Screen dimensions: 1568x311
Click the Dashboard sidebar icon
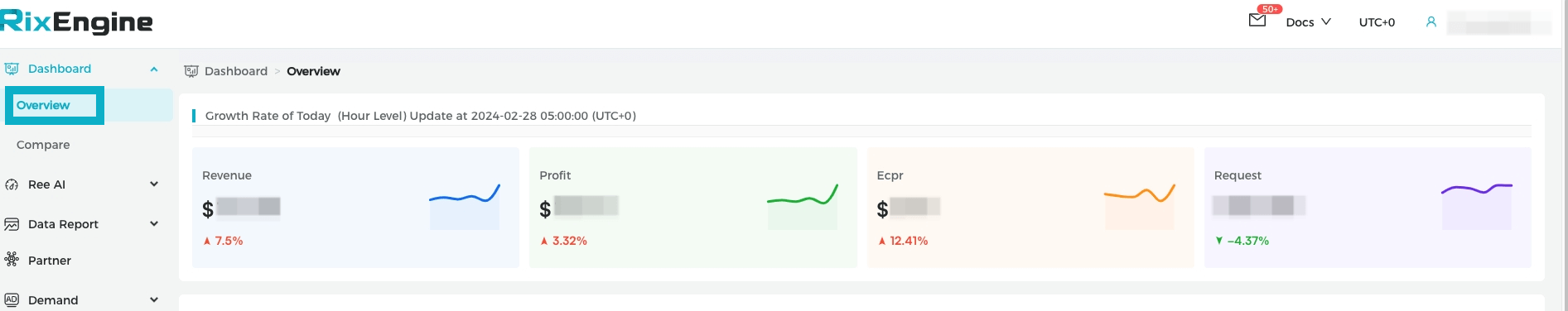[x=12, y=69]
